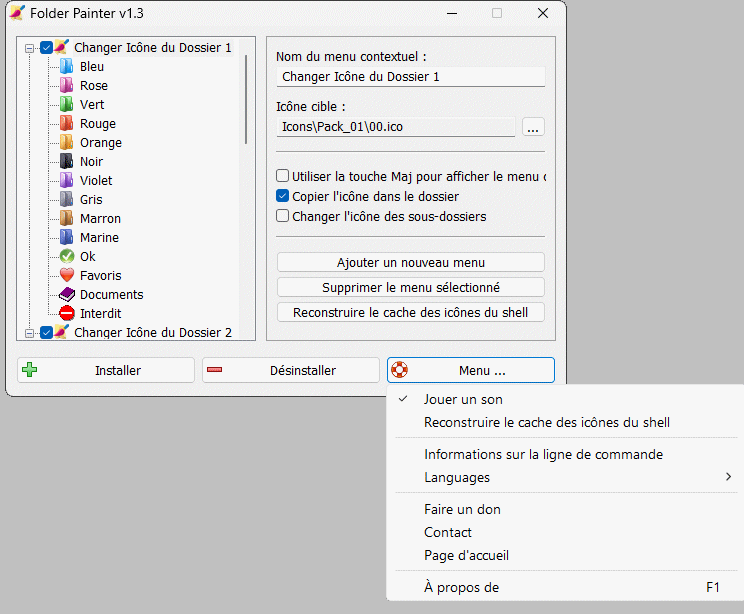The height and width of the screenshot is (614, 744).
Task: Click the green checkmark icon beside Ok
Action: 67,256
